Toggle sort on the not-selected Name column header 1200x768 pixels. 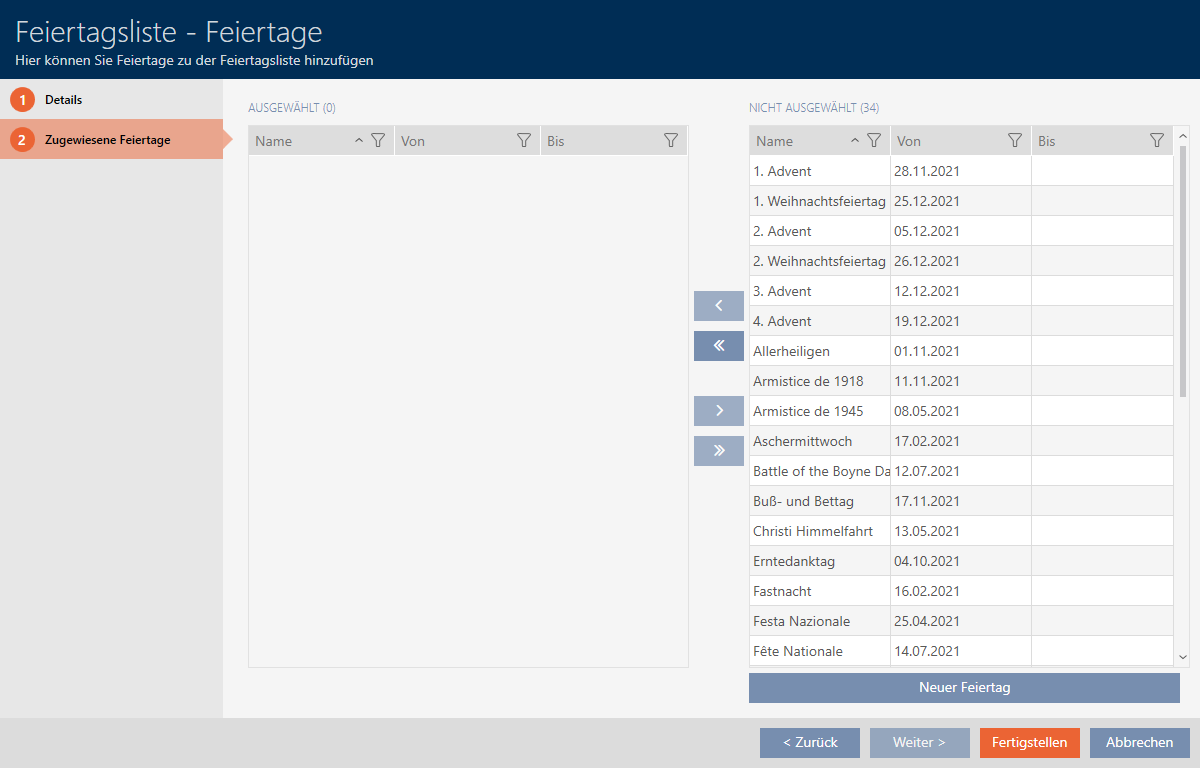(x=800, y=141)
